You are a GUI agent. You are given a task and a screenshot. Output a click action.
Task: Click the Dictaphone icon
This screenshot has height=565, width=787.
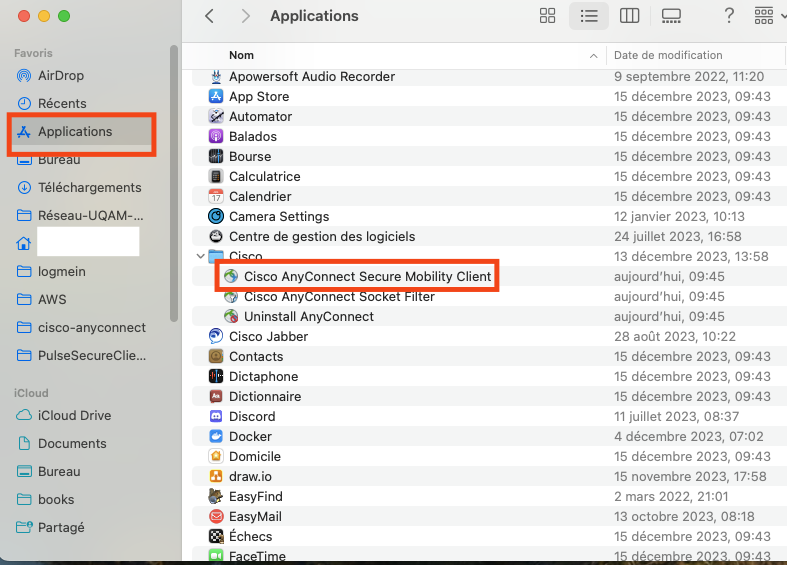click(x=216, y=376)
